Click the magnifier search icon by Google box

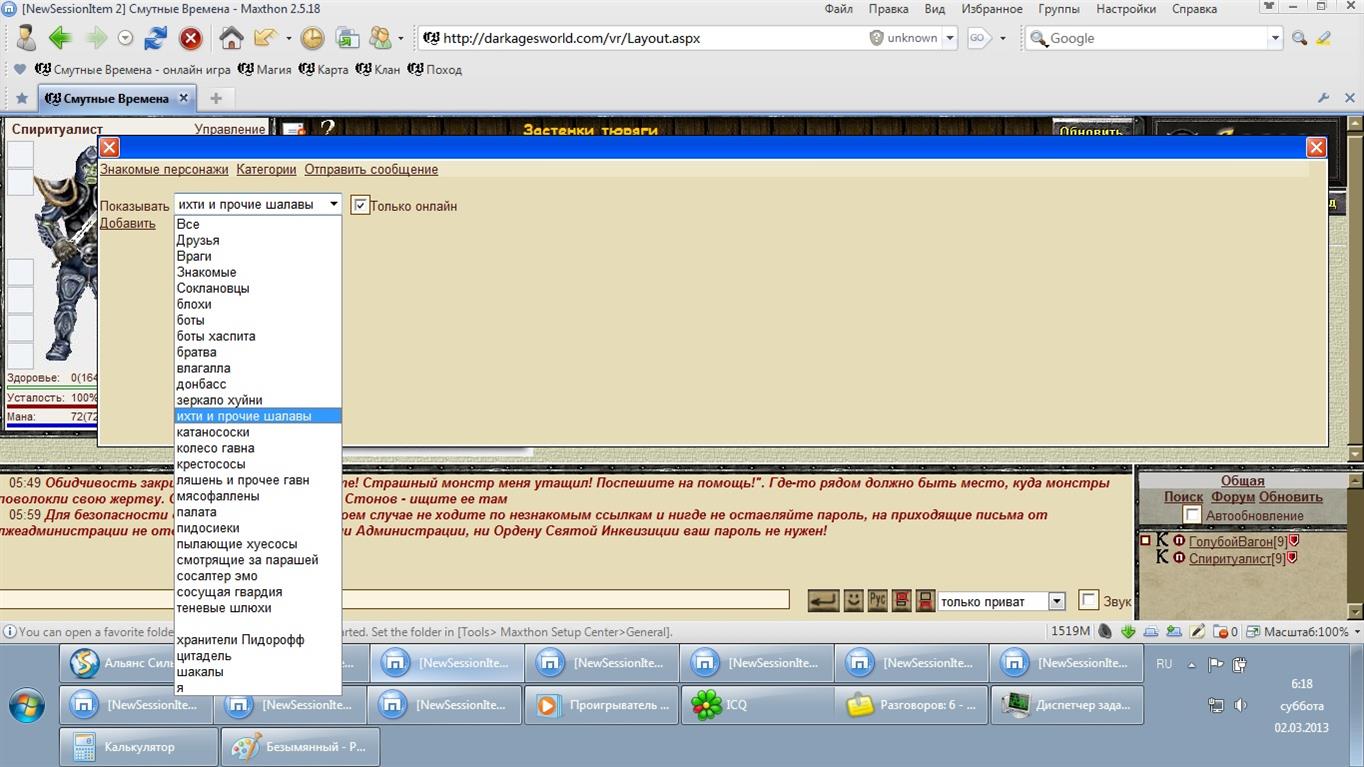1299,38
